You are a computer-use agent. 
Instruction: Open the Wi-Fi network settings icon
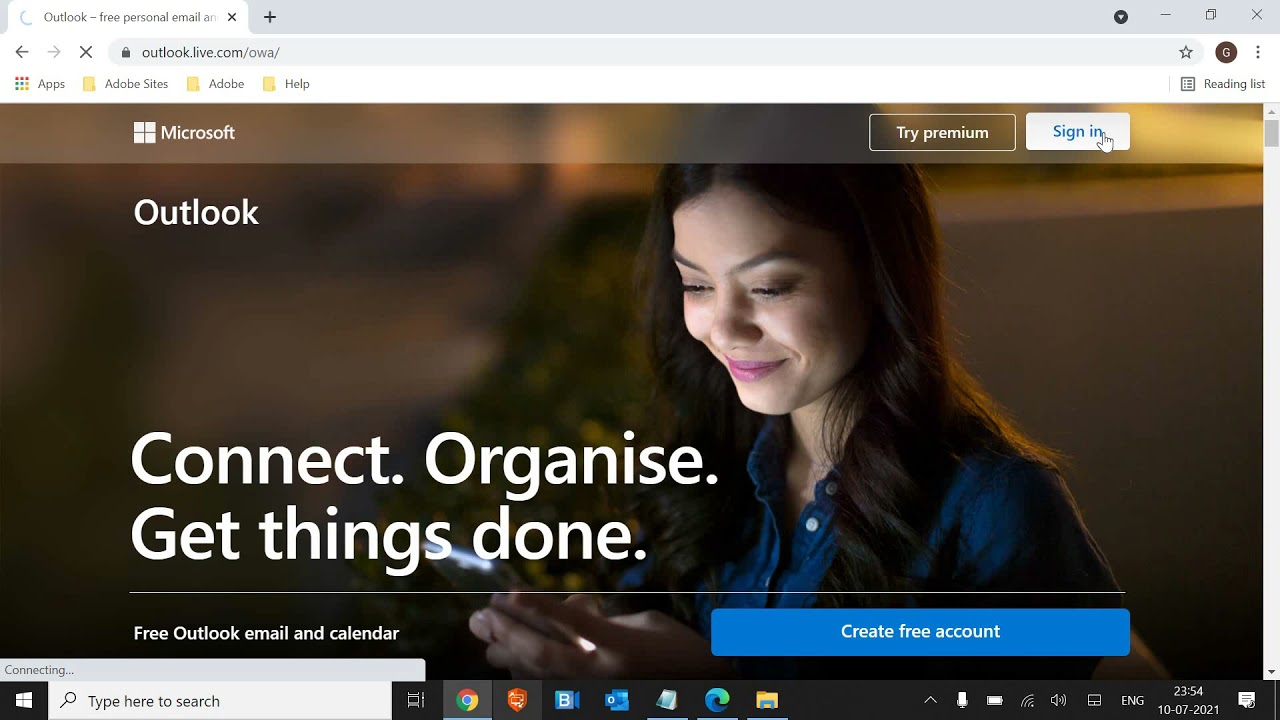point(1027,700)
